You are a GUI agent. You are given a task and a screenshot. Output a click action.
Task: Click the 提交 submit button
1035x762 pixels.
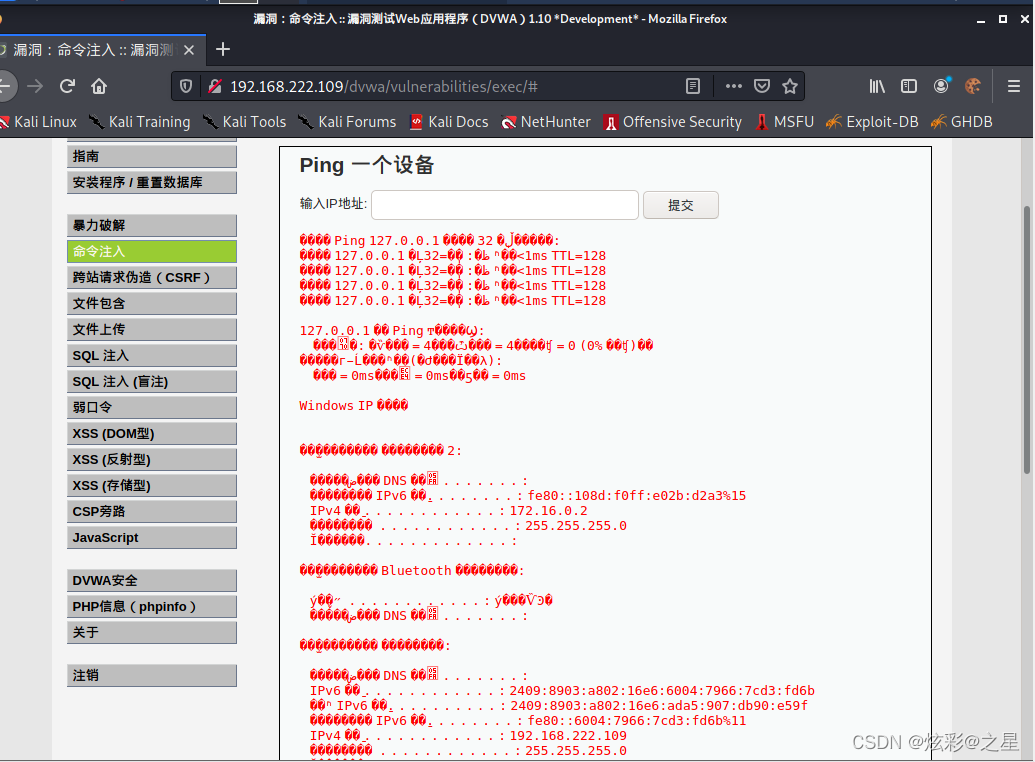(x=681, y=205)
